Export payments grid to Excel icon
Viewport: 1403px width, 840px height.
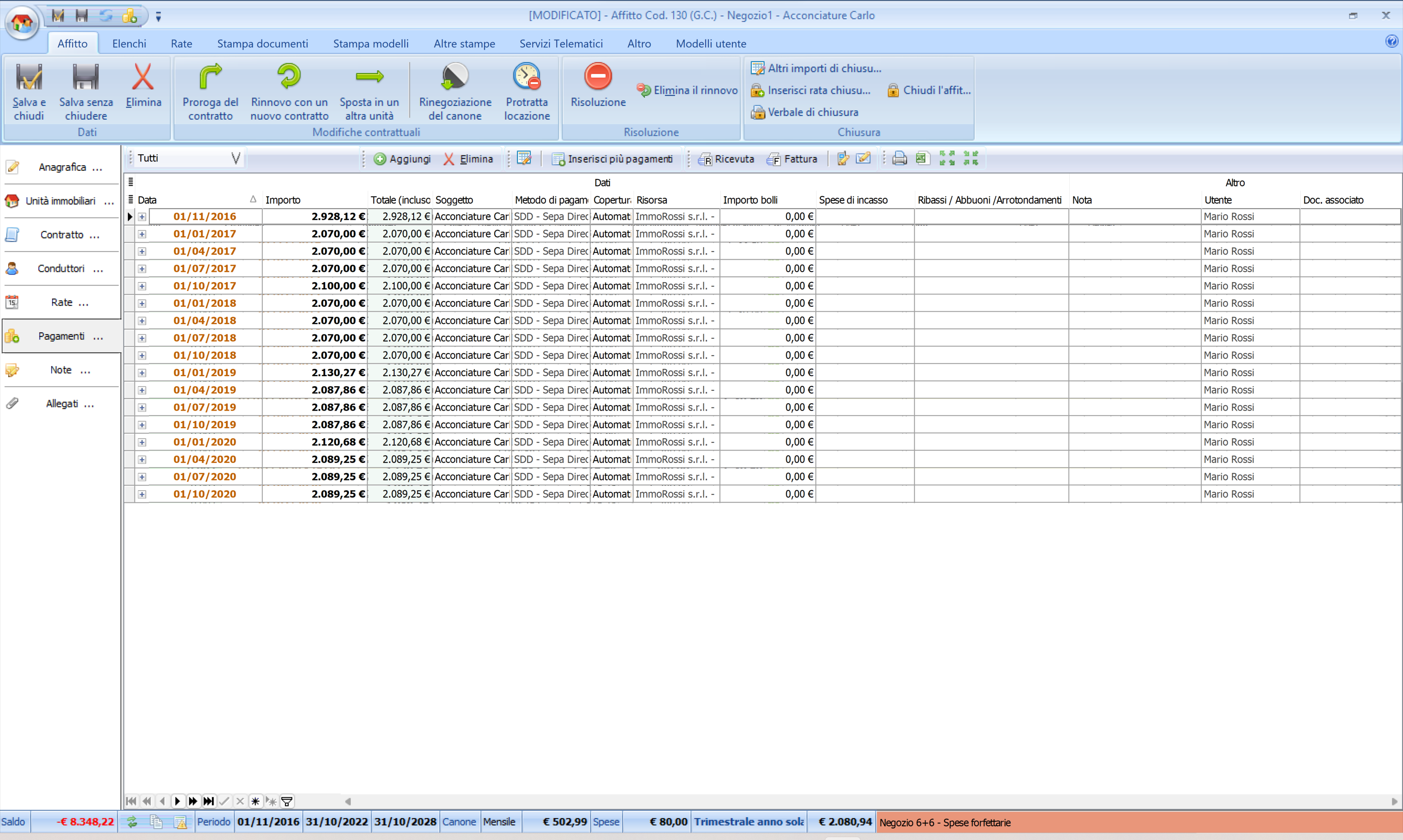922,159
